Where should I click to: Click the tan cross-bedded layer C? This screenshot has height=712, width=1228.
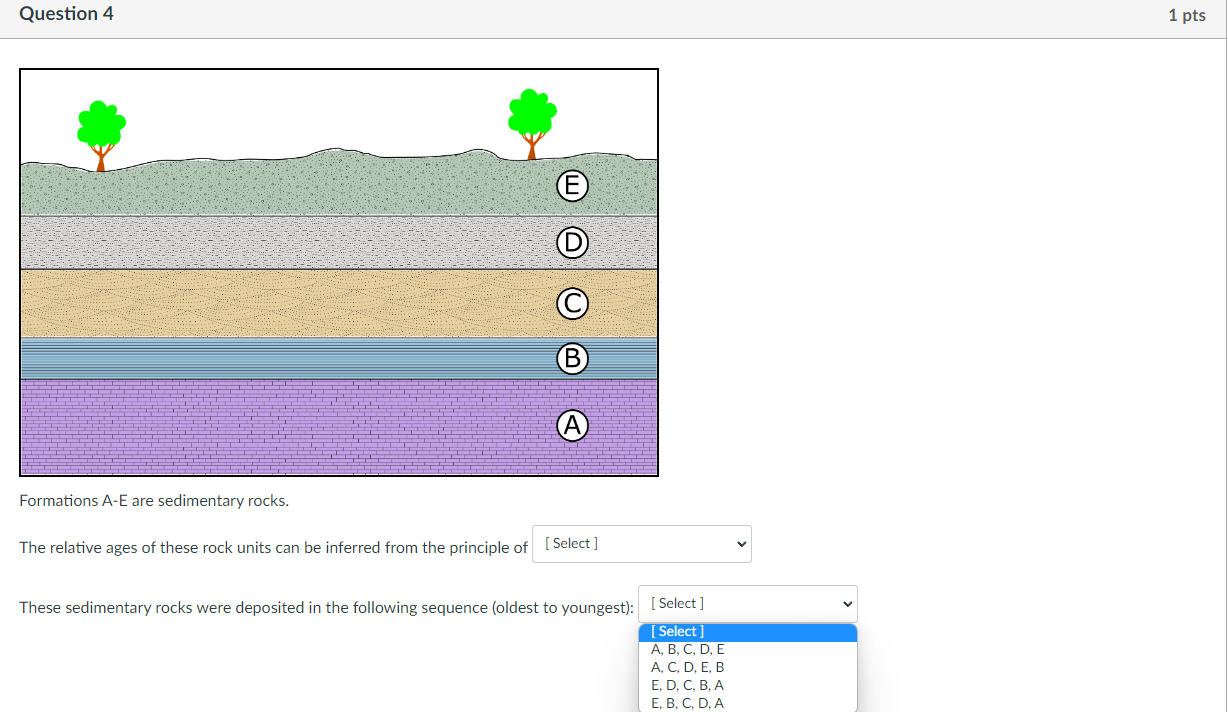[300, 303]
